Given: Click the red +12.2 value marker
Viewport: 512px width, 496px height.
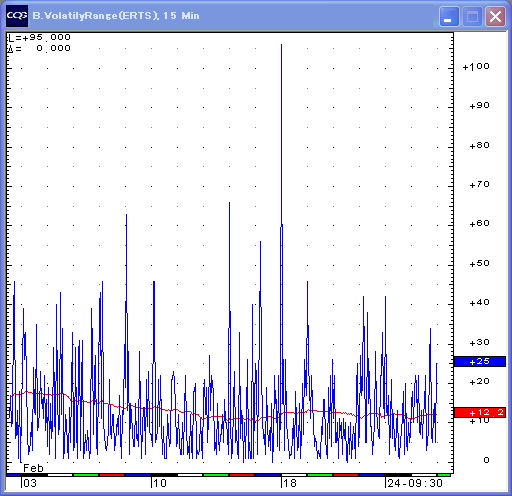Looking at the screenshot, I should click(480, 413).
